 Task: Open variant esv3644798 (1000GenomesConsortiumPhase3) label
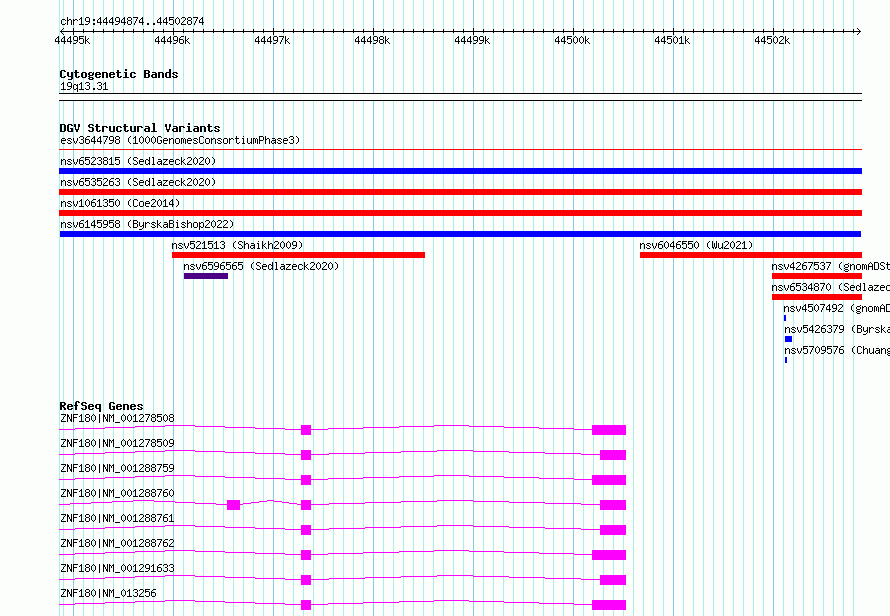(x=180, y=140)
